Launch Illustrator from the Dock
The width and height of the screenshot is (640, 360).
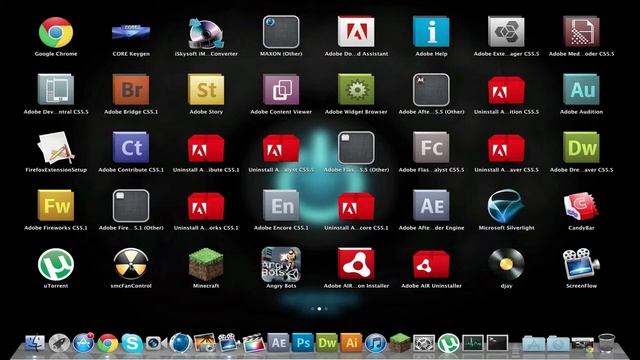click(351, 343)
